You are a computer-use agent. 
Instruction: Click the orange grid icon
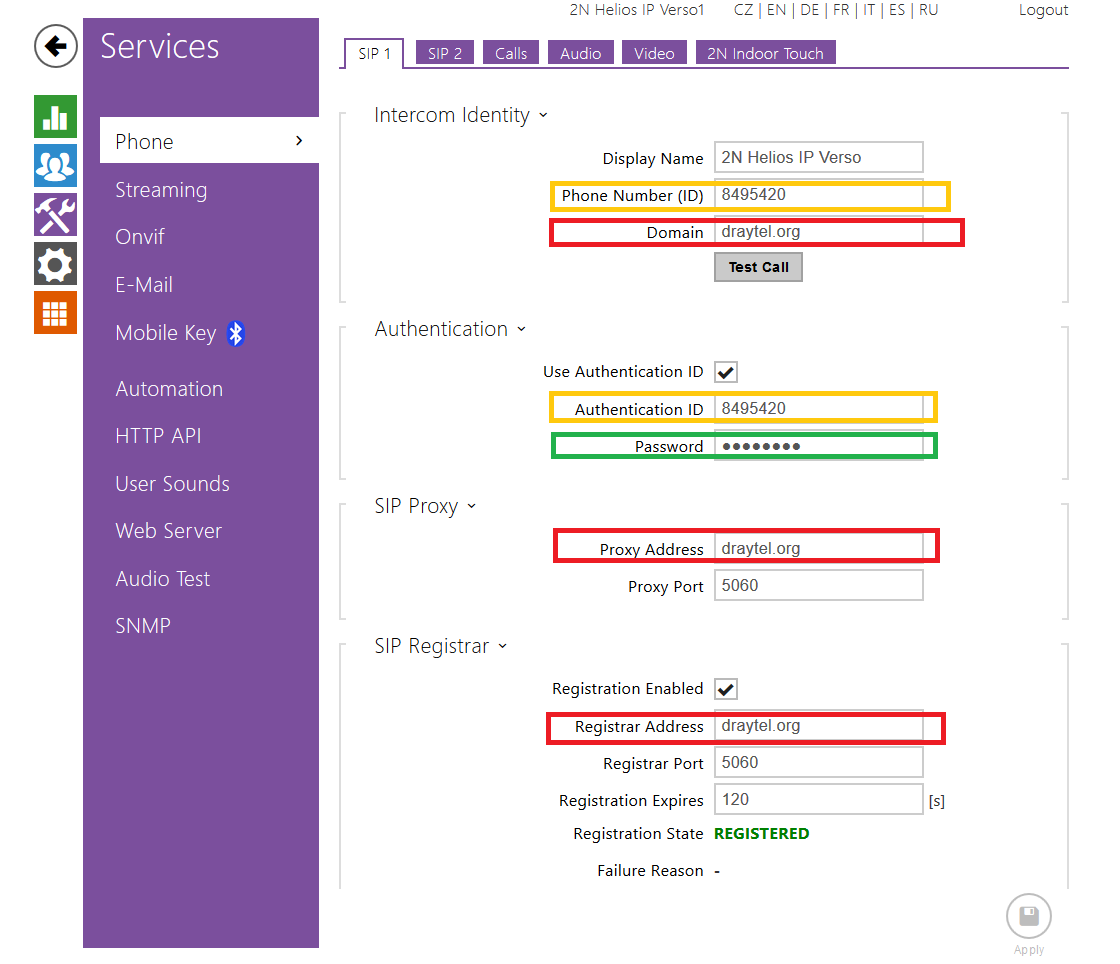point(55,313)
